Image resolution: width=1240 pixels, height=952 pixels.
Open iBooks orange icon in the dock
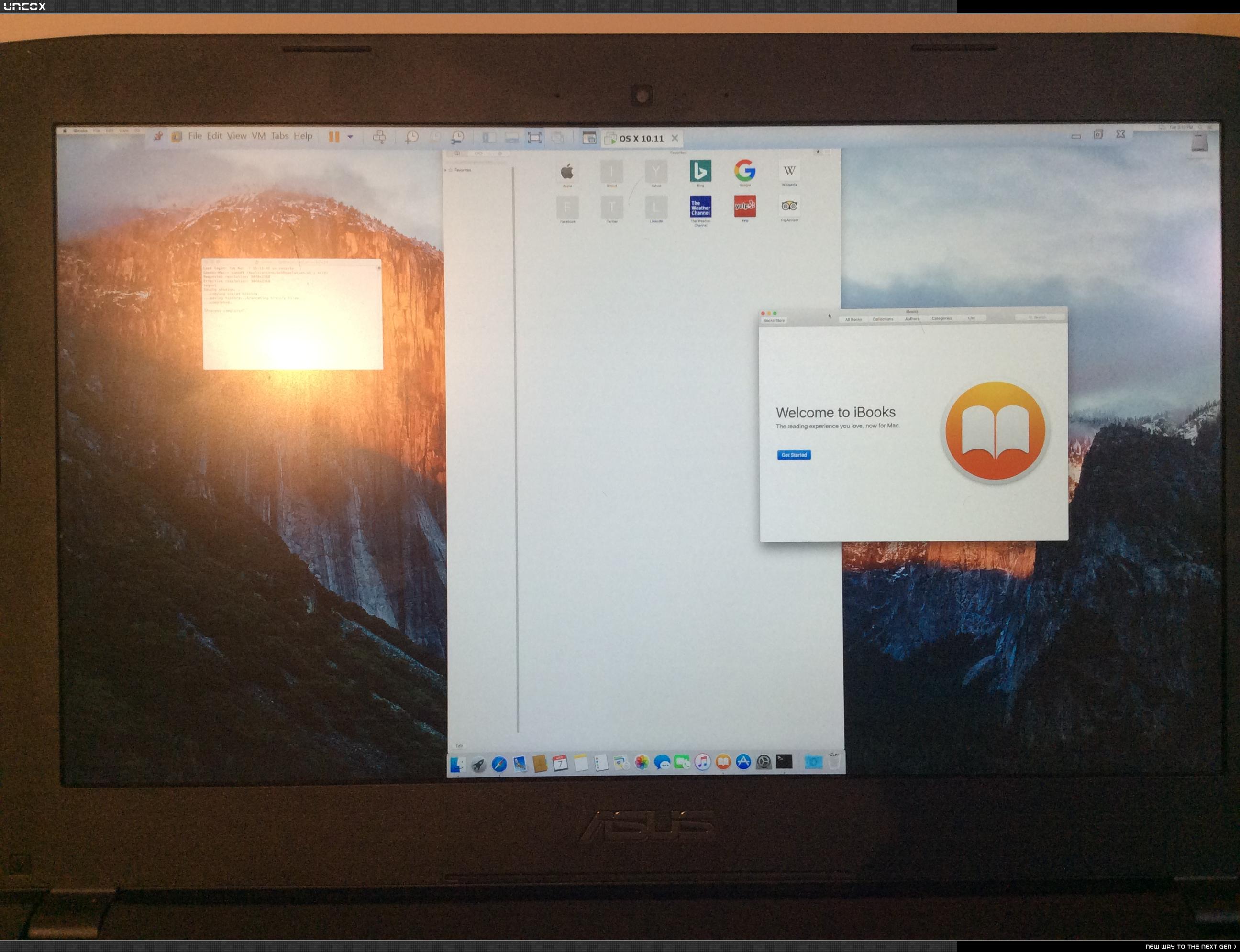coord(723,762)
